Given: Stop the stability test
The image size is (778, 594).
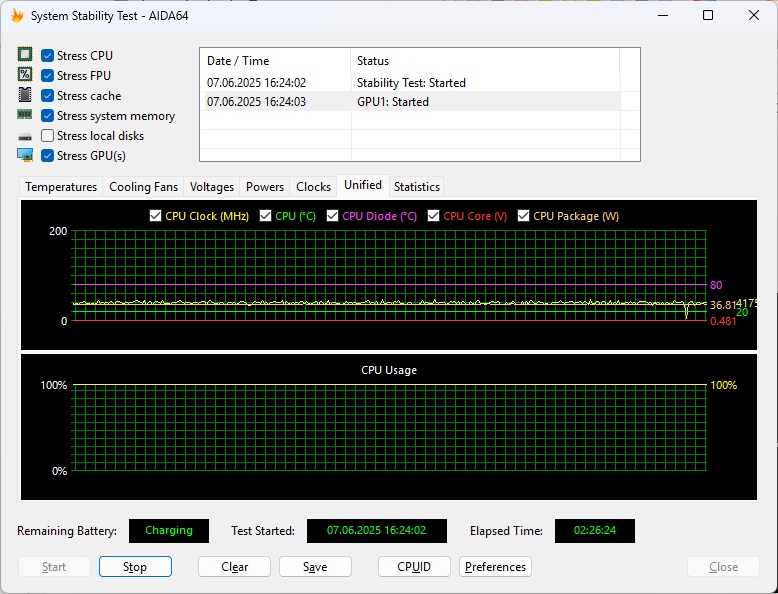Looking at the screenshot, I should pyautogui.click(x=135, y=567).
